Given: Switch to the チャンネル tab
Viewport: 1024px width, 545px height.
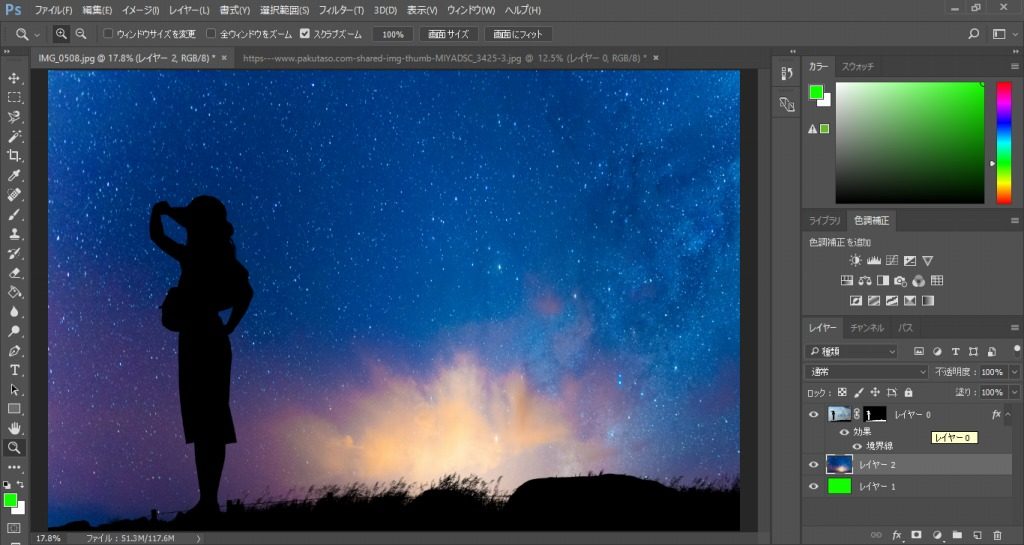Looking at the screenshot, I should click(867, 328).
